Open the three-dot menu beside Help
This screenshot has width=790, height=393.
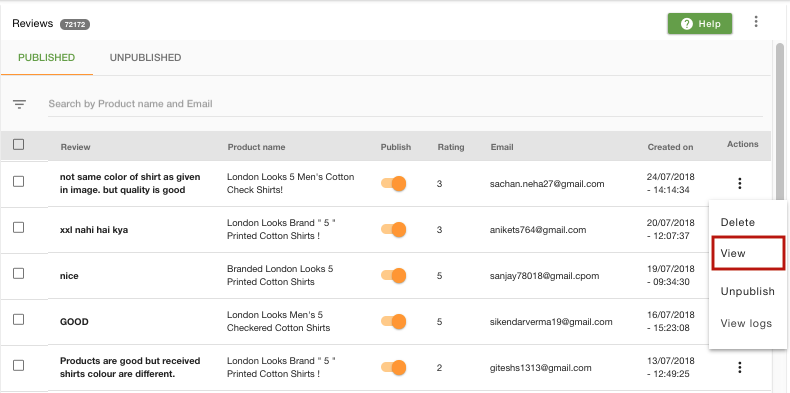point(756,22)
